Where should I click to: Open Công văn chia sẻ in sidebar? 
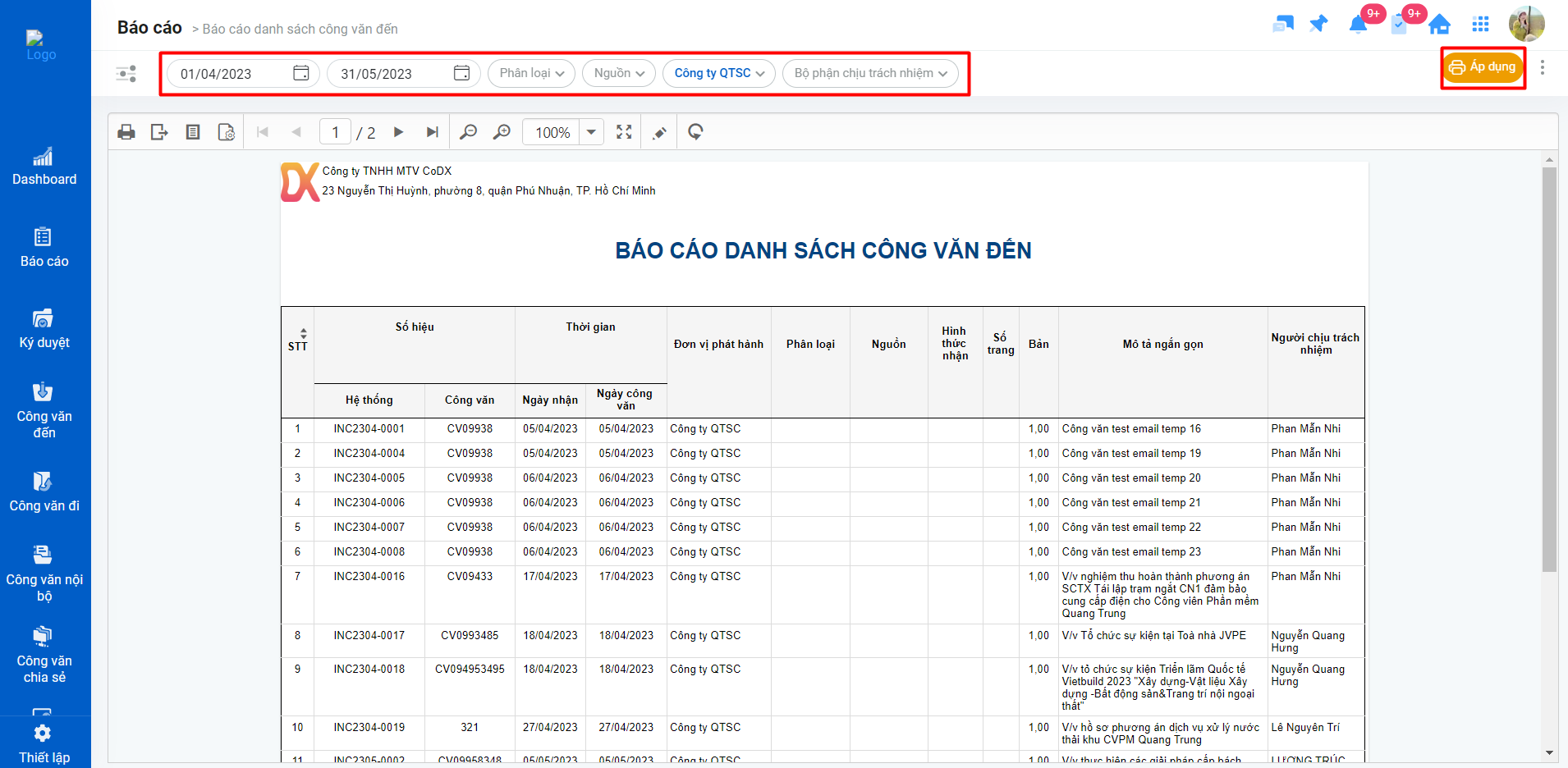pos(44,655)
